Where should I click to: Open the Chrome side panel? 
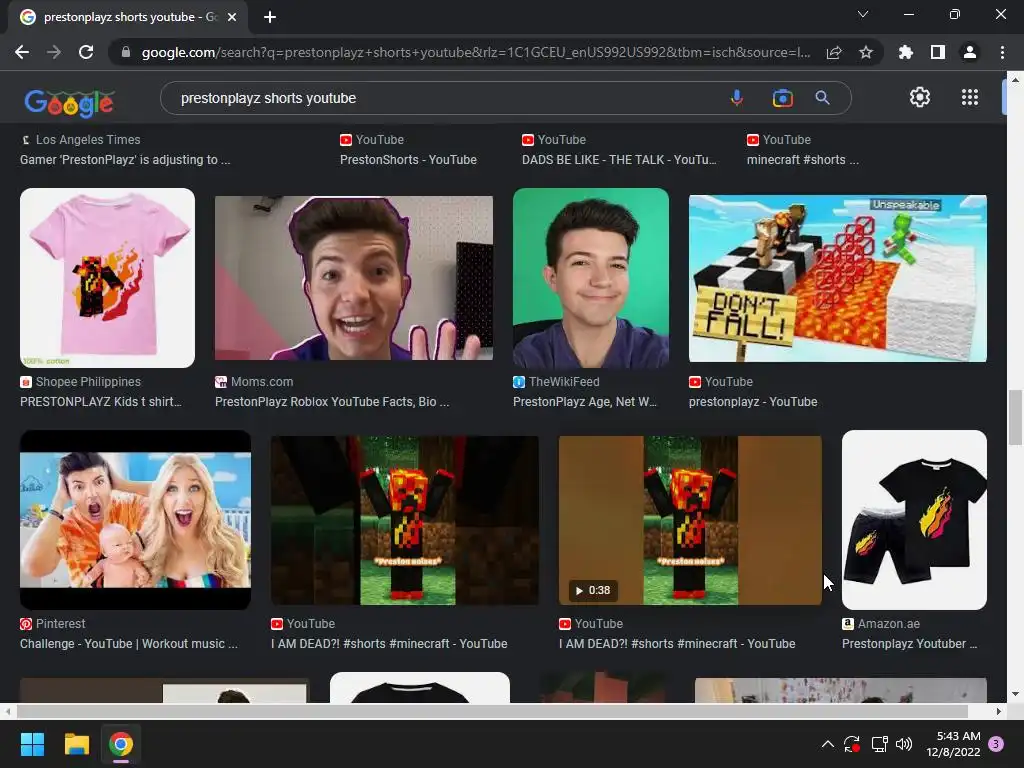click(x=938, y=52)
